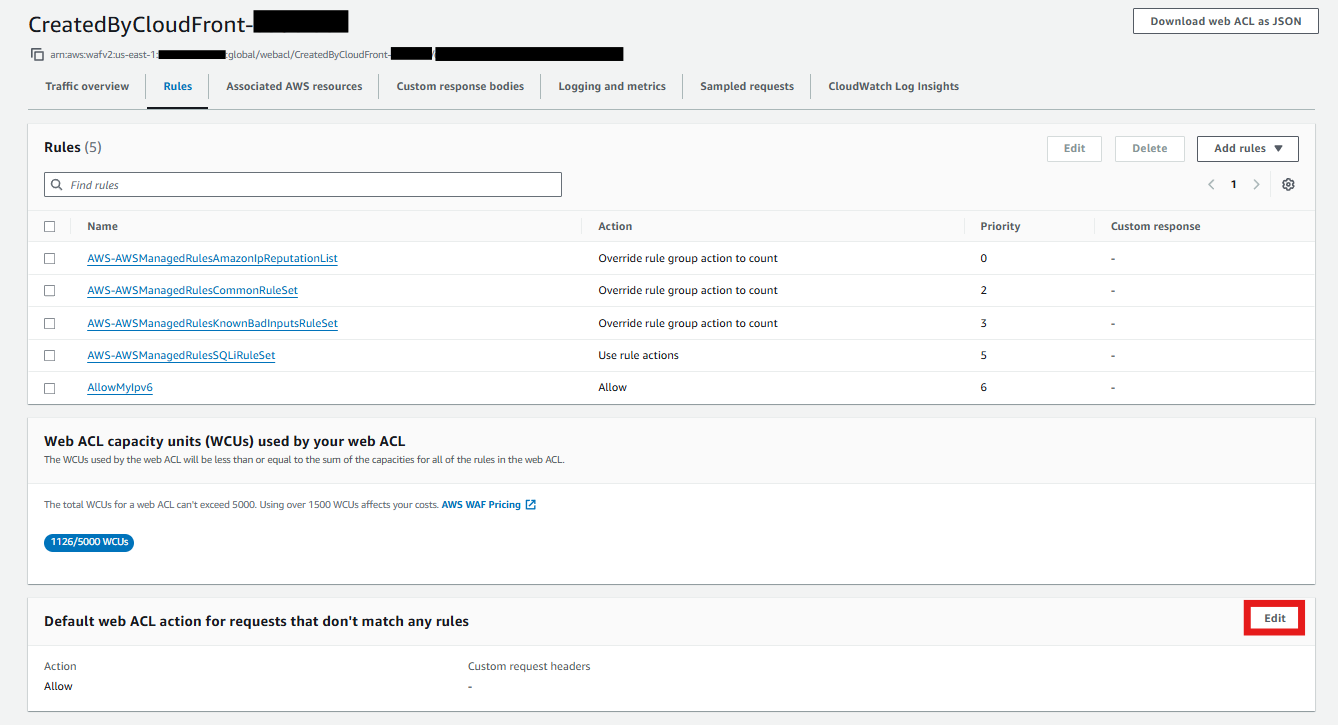Click the Priority column header
The image size is (1338, 725).
pos(1000,226)
